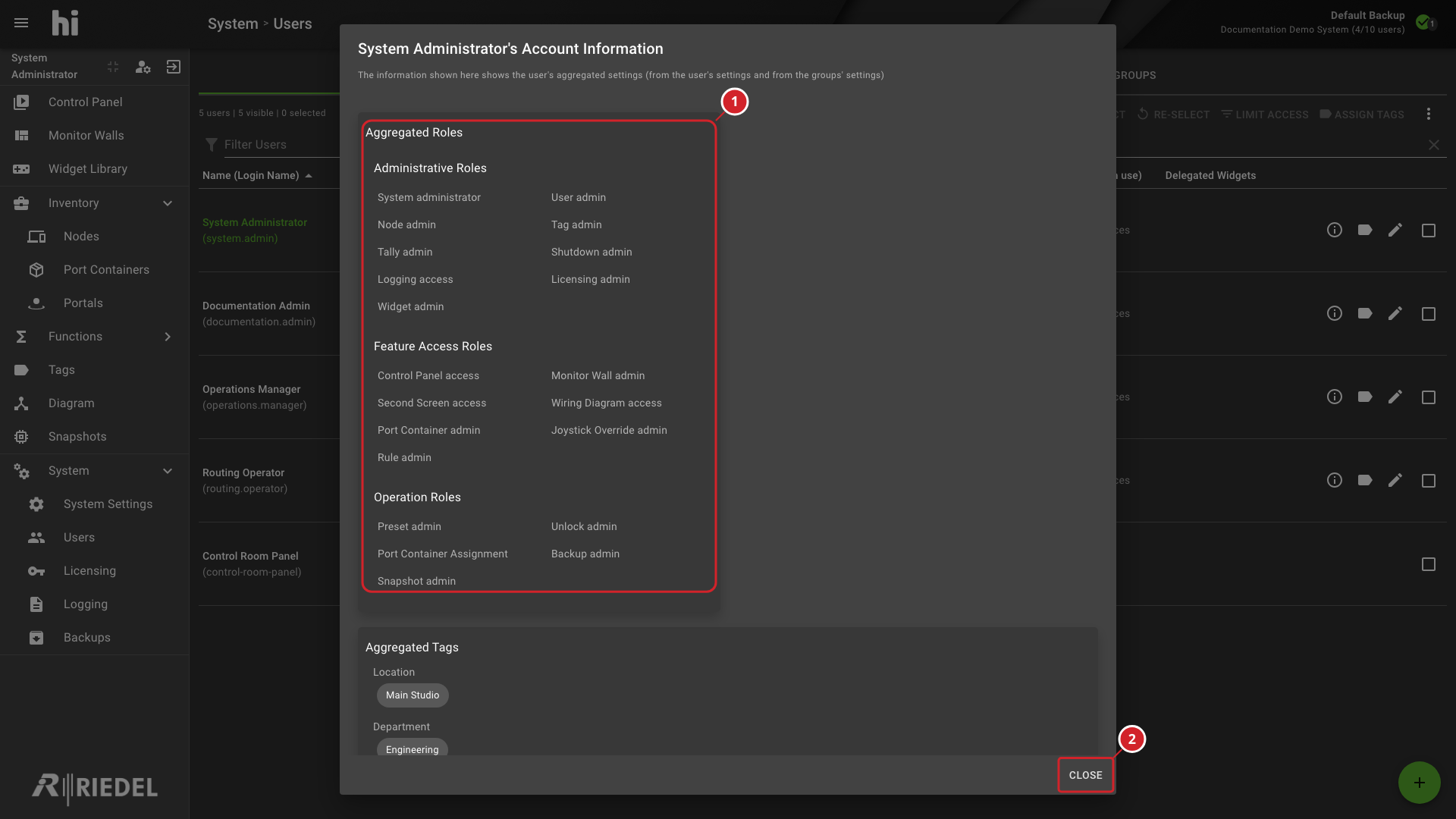Viewport: 1456px width, 819px height.
Task: Click tag icon for Documentation Admin row
Action: [x=1365, y=313]
